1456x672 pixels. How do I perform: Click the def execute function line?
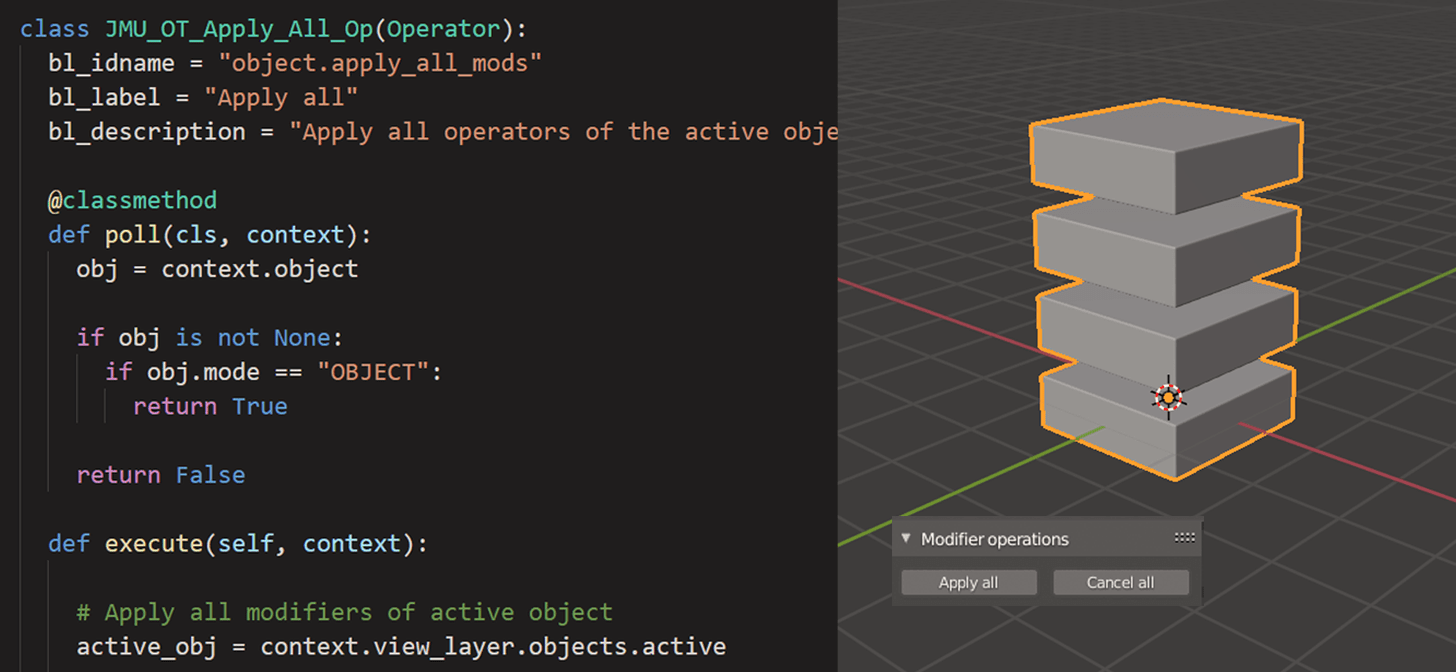click(x=235, y=543)
